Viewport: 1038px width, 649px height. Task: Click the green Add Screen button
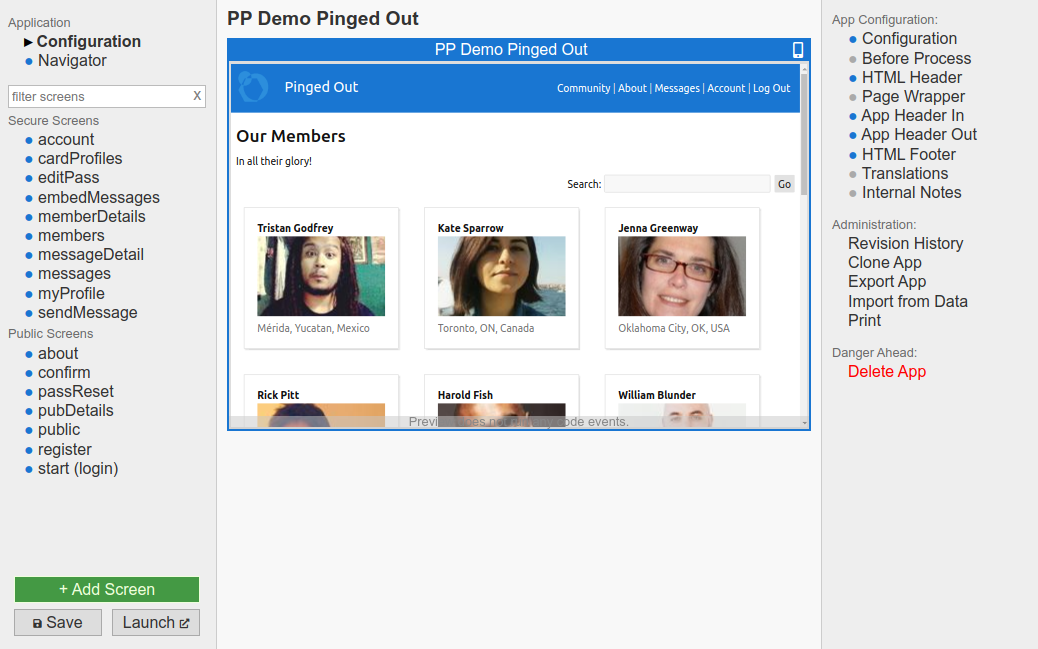[x=107, y=589]
